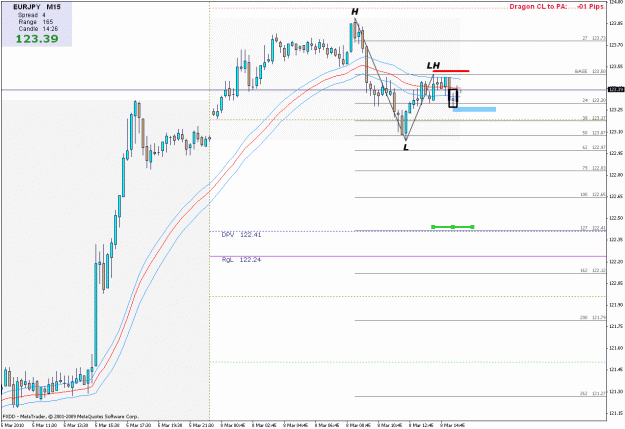Click 122.50 on the price axis
Screen dimensions: 625x429
point(616,218)
